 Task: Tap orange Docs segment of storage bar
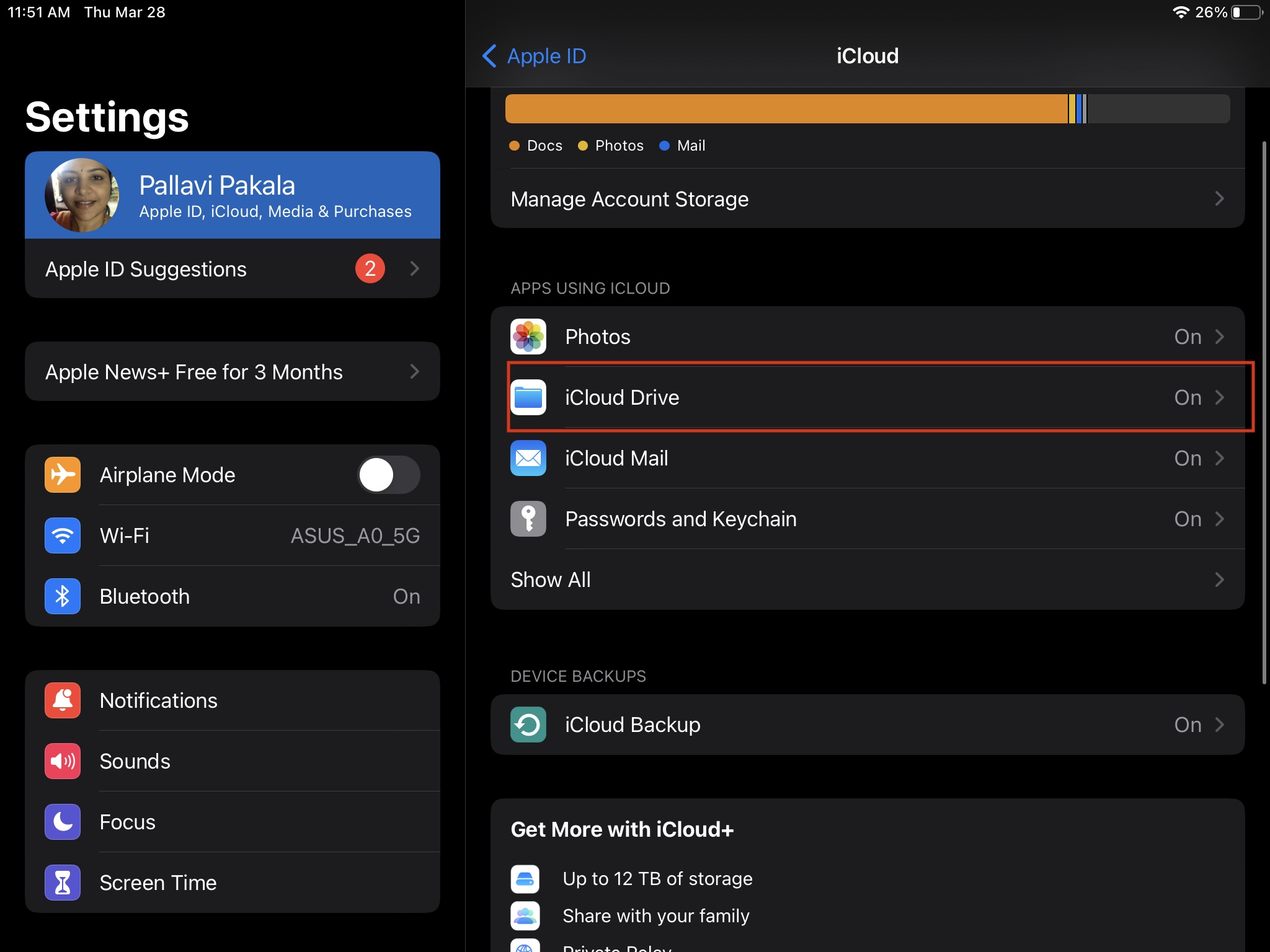pyautogui.click(x=786, y=109)
